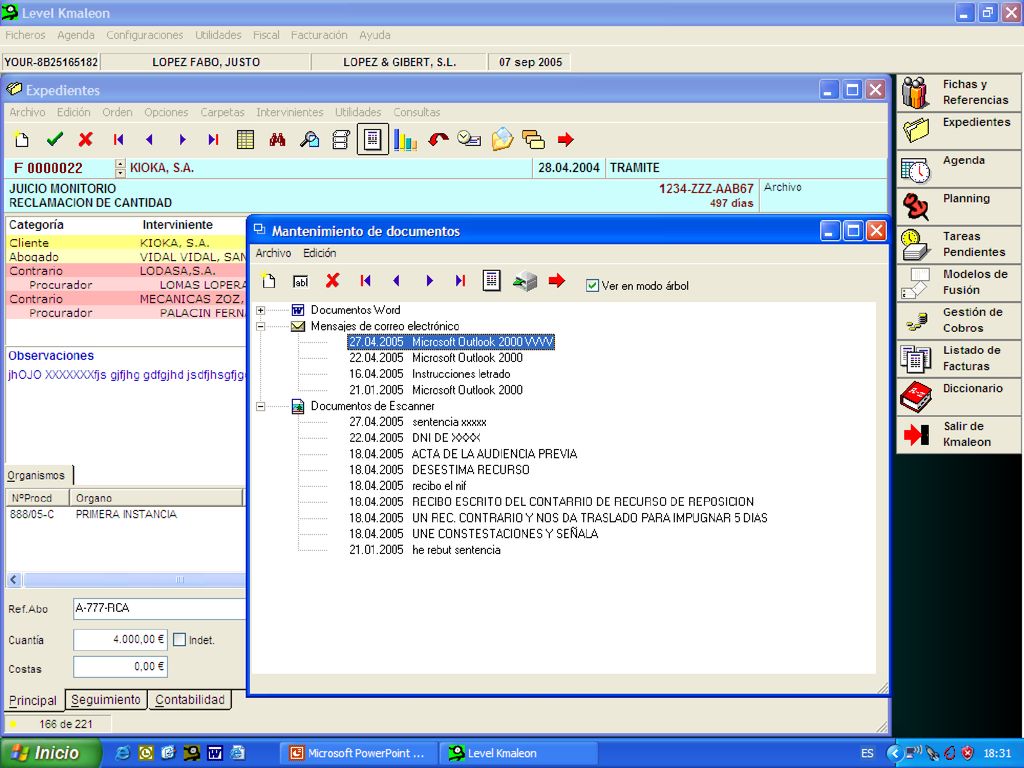Click Salir de Kmaleon button
This screenshot has height=768, width=1024.
(958, 434)
